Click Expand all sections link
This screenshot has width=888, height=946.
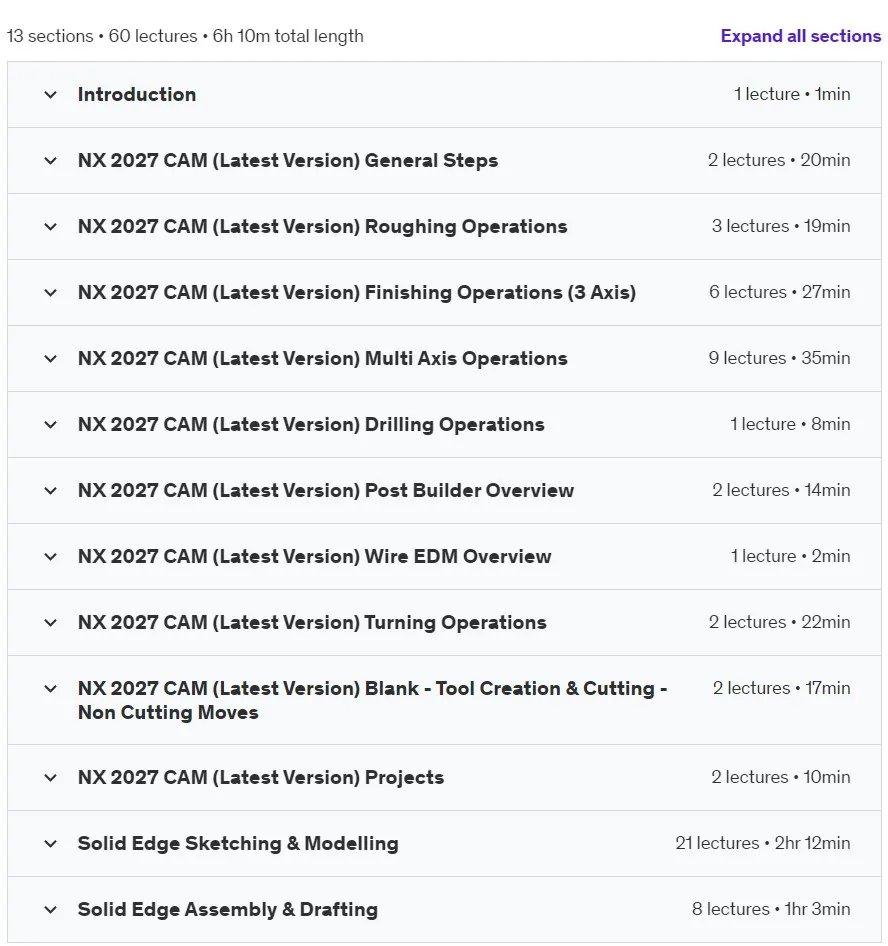(801, 36)
